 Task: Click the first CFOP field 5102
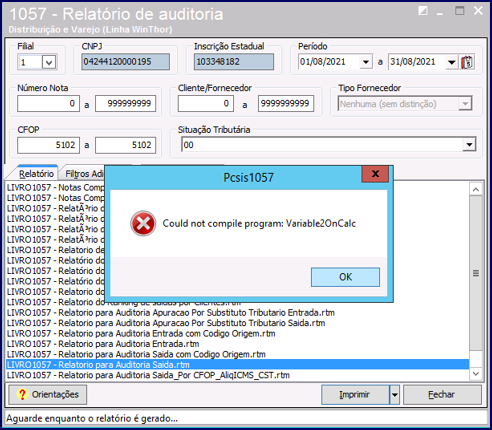click(48, 145)
